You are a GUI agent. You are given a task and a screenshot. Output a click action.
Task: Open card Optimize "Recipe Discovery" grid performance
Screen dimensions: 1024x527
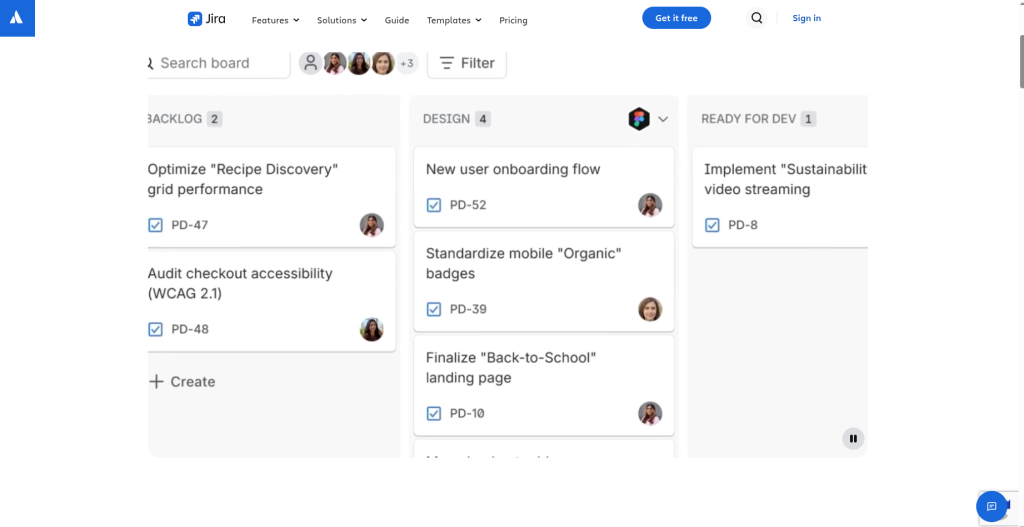coord(272,197)
